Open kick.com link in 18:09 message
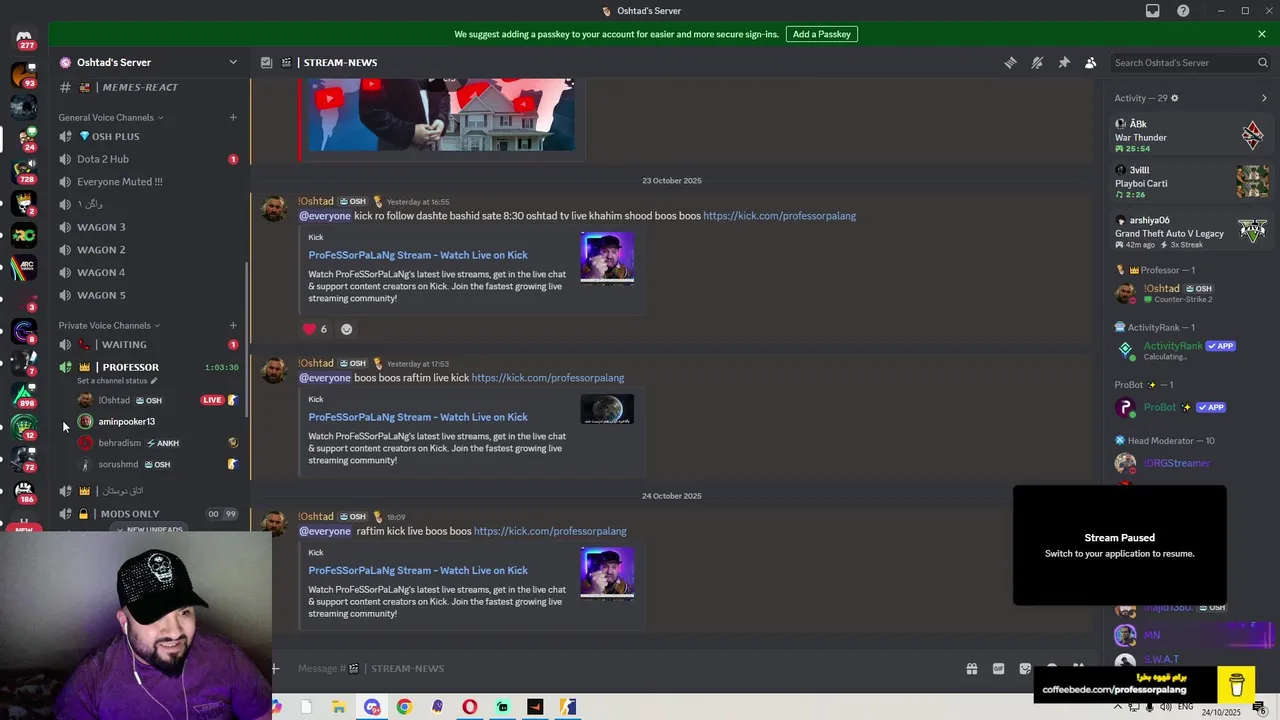Screen dimensions: 1280x720 tap(550, 531)
